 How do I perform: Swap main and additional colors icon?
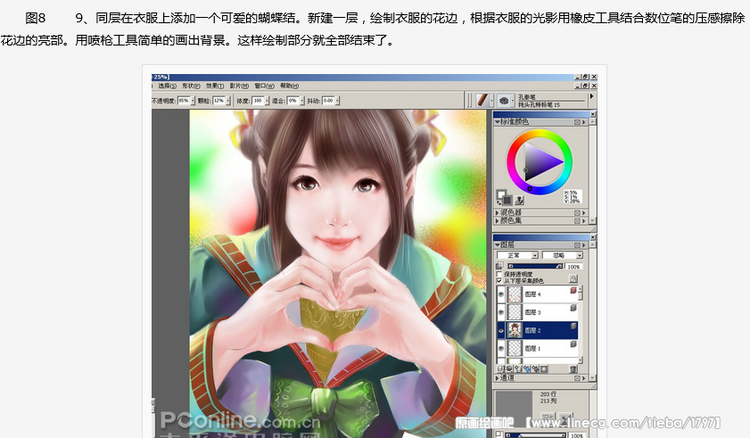(x=499, y=202)
